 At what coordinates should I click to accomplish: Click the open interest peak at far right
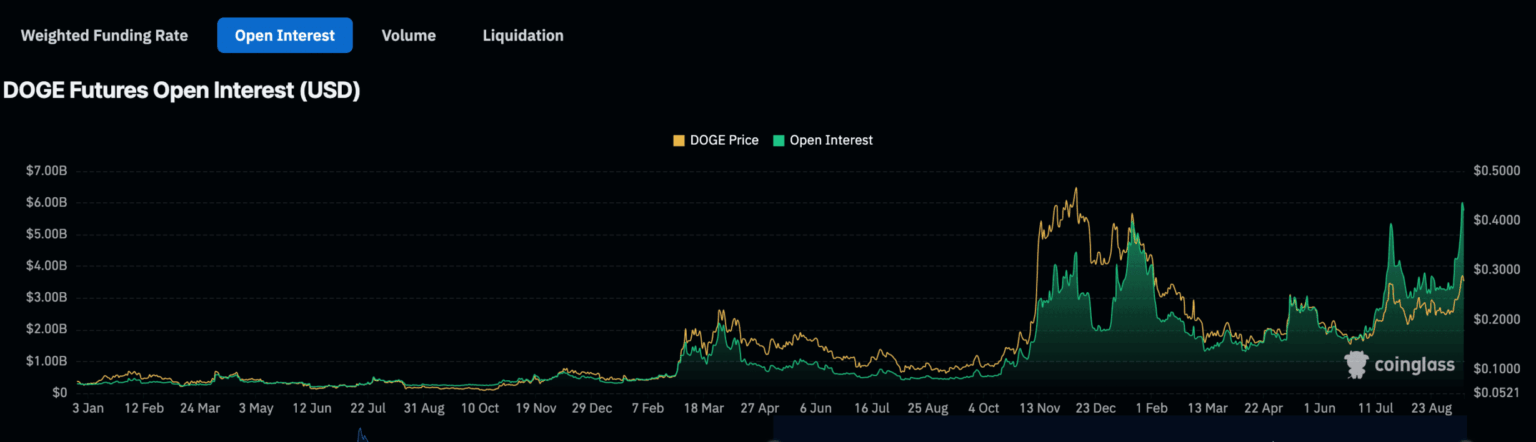coord(1462,204)
